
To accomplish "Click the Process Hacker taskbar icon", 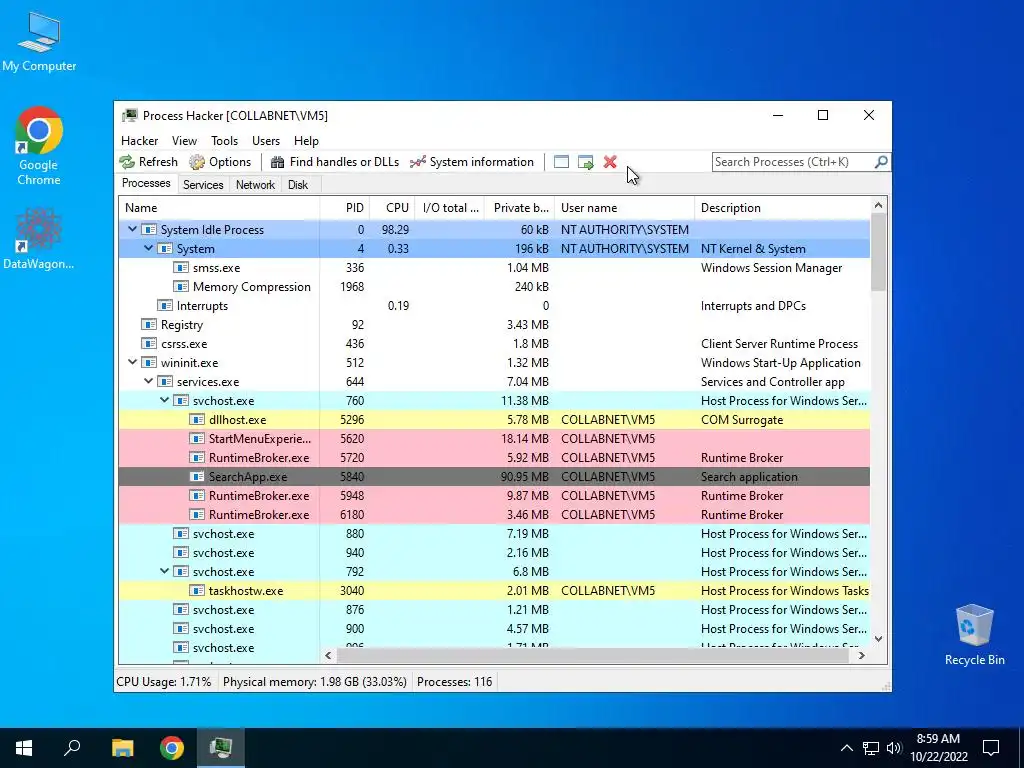I will (221, 748).
